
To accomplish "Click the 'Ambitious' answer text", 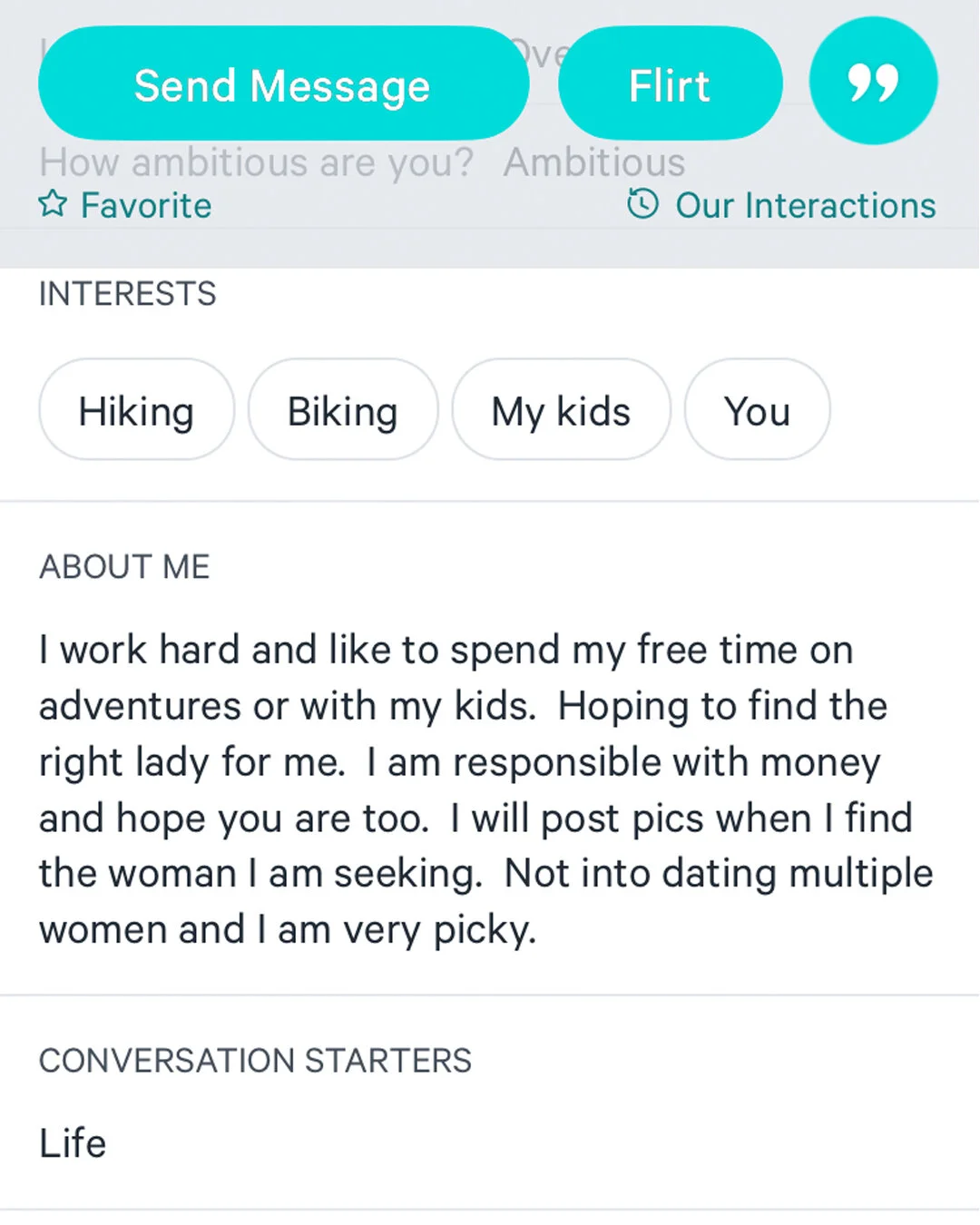I will click(x=594, y=162).
